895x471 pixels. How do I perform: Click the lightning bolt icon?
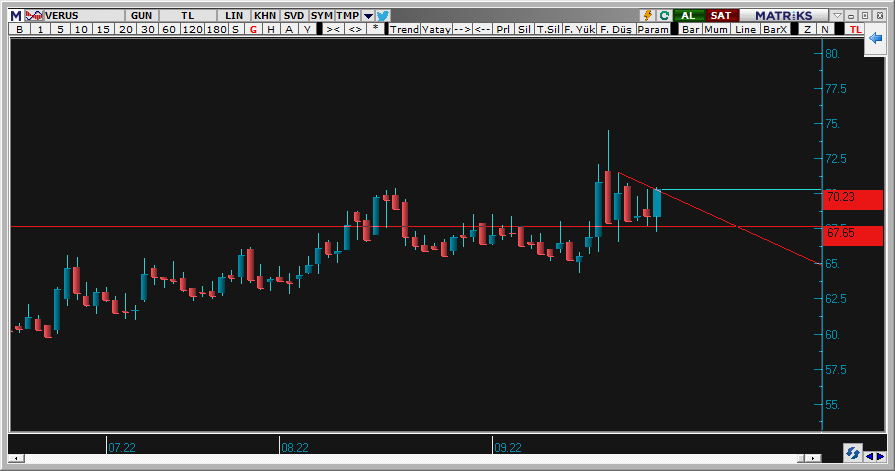(x=647, y=15)
